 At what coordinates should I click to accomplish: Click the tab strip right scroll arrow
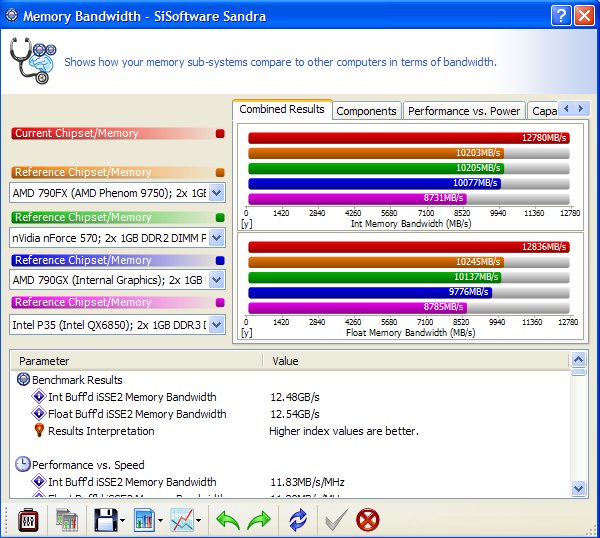[x=581, y=109]
